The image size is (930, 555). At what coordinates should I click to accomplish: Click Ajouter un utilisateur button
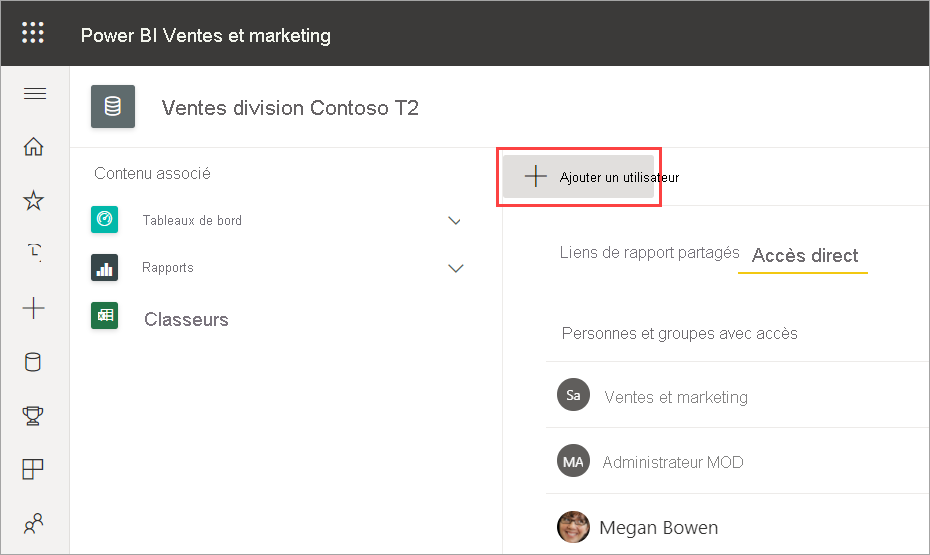tap(578, 177)
